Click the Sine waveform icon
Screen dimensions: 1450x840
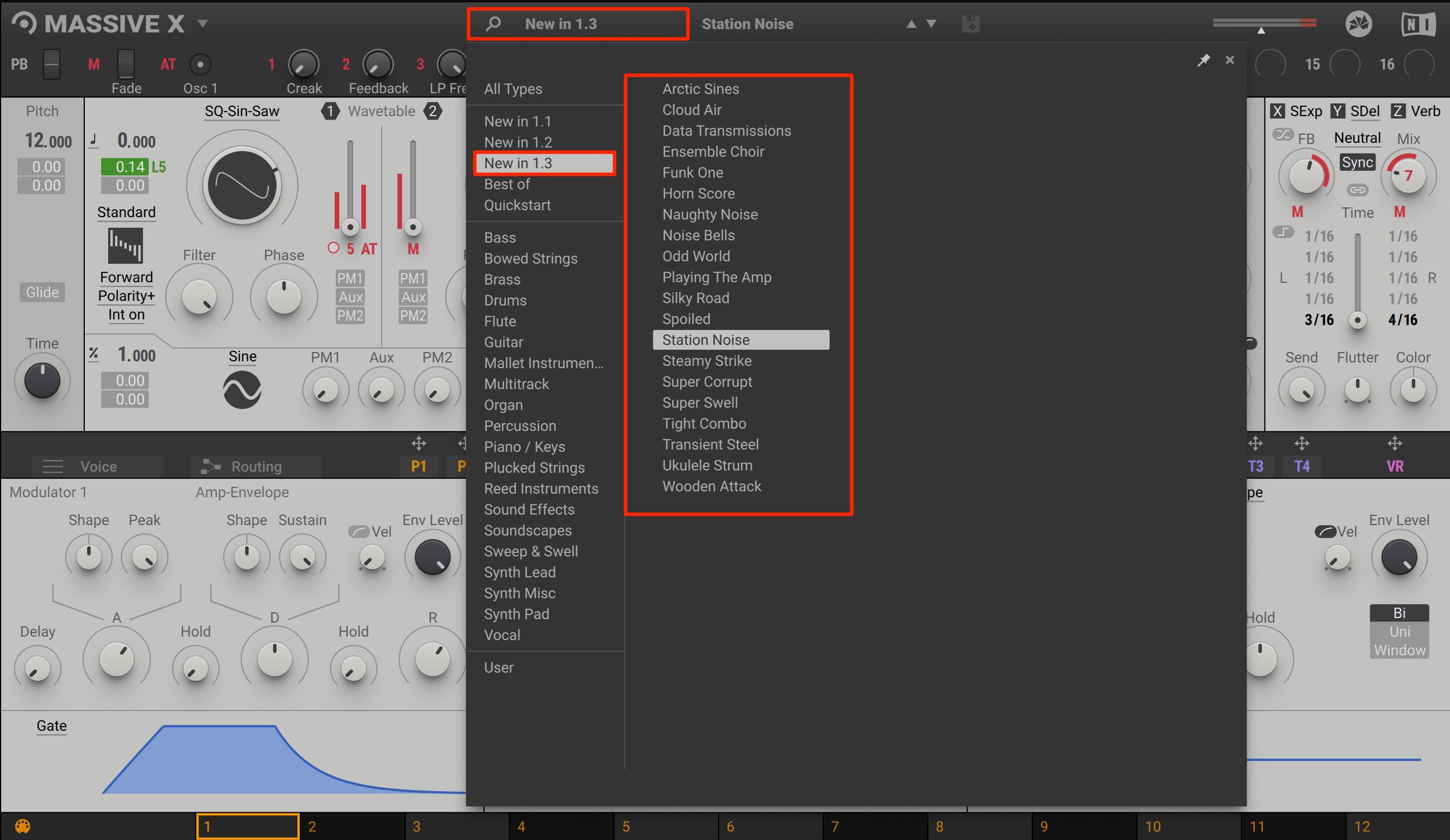click(x=242, y=390)
